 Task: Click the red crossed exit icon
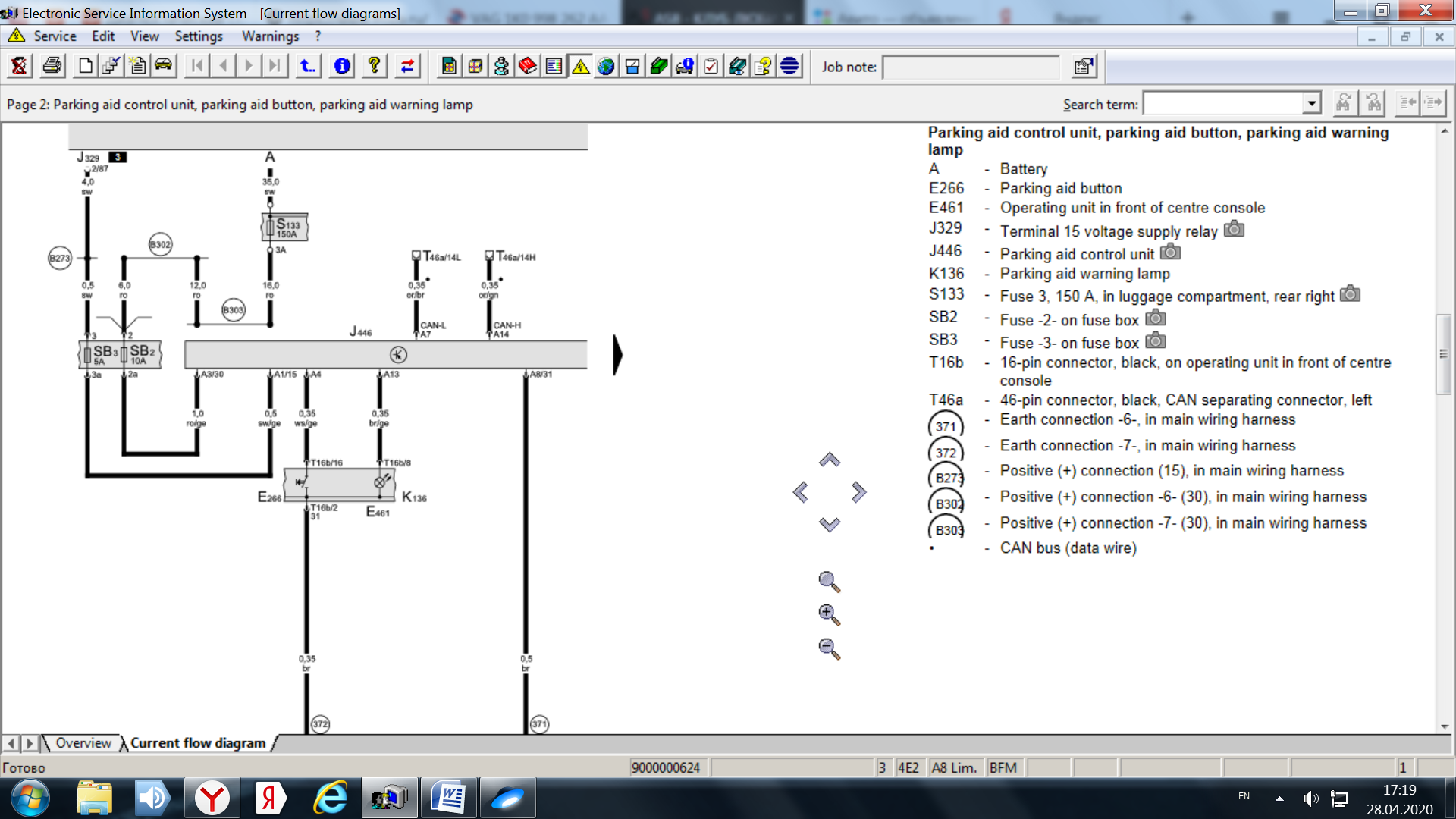[x=19, y=66]
